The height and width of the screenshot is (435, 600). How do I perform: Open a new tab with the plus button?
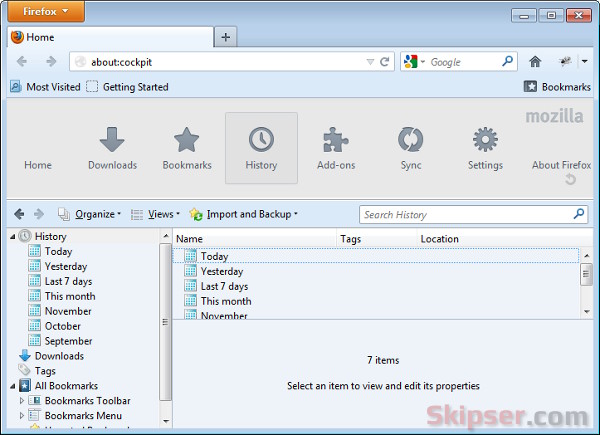pos(226,37)
